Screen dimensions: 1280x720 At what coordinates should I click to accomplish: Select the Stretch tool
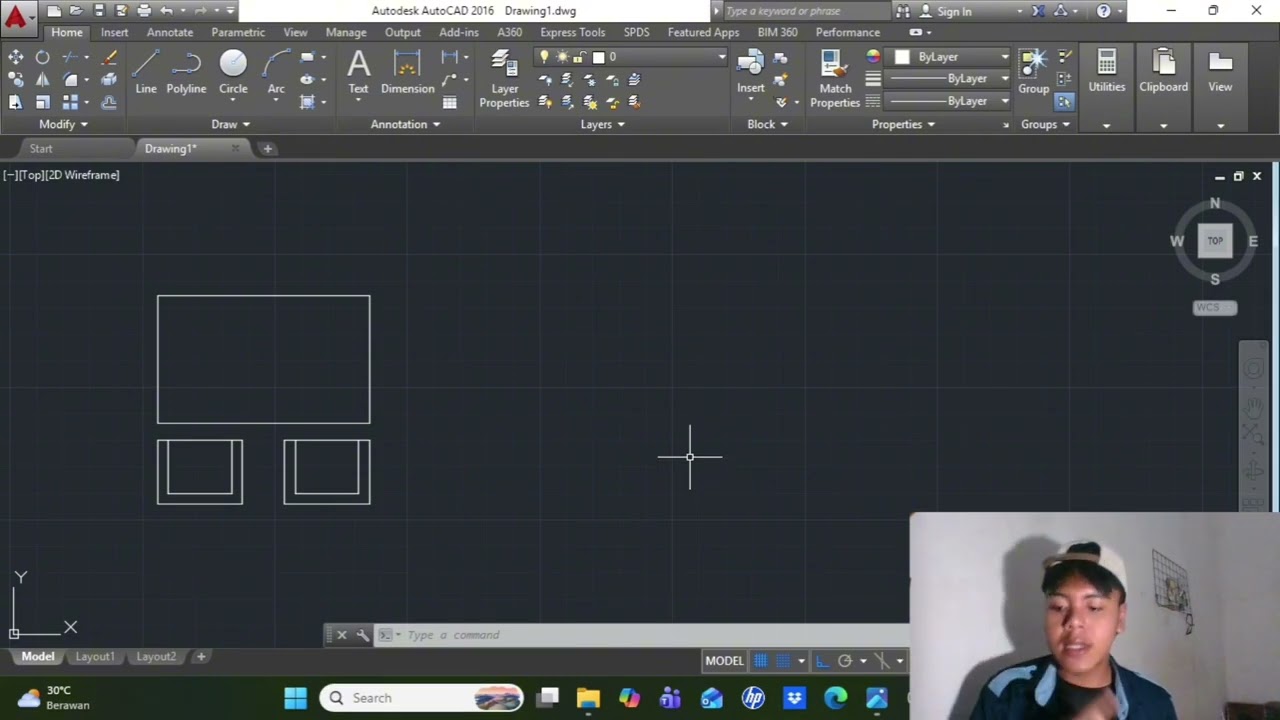click(x=16, y=102)
